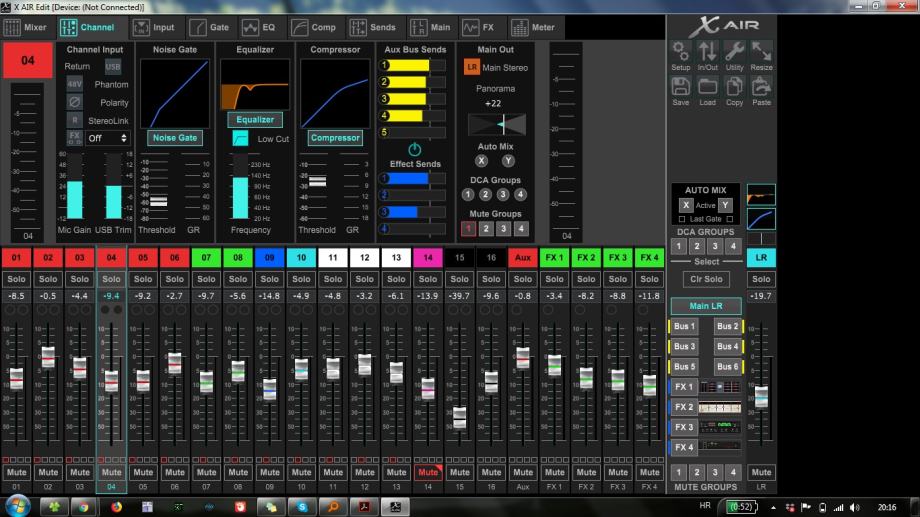
Task: Enable the Low Cut filter
Action: [x=240, y=139]
